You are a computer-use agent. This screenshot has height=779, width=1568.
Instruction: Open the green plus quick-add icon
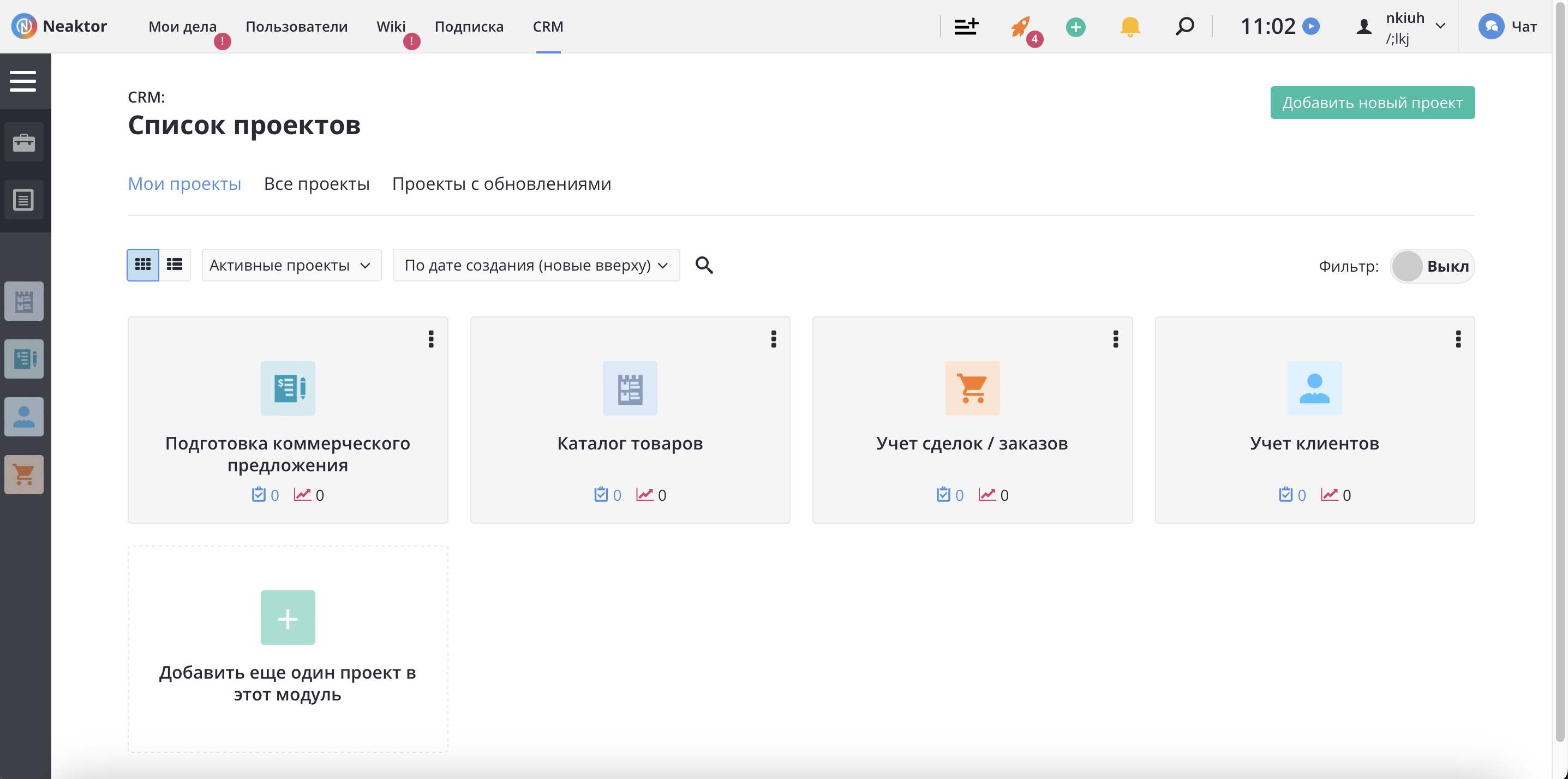click(x=1075, y=27)
